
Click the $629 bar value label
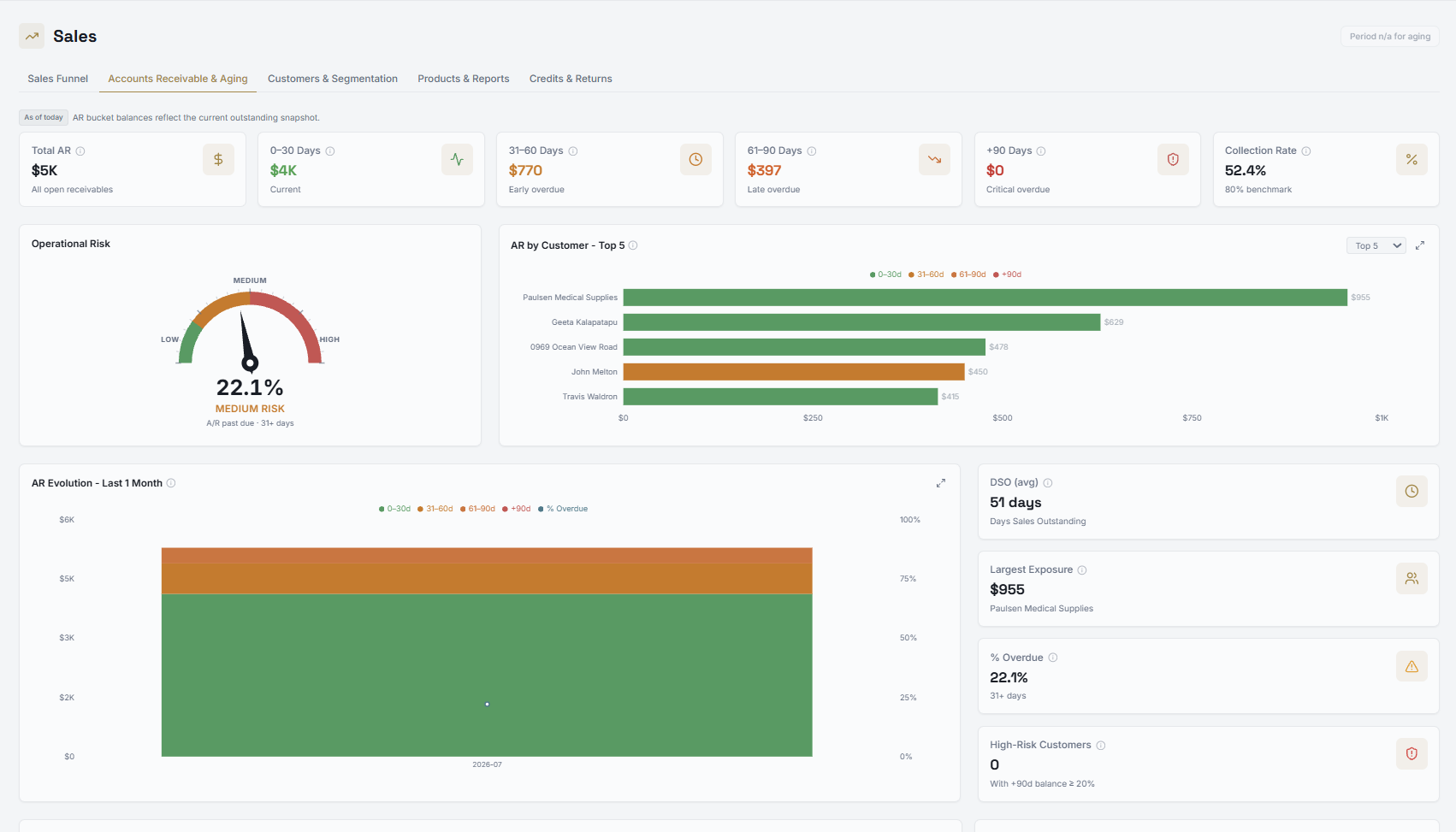[x=1114, y=322]
